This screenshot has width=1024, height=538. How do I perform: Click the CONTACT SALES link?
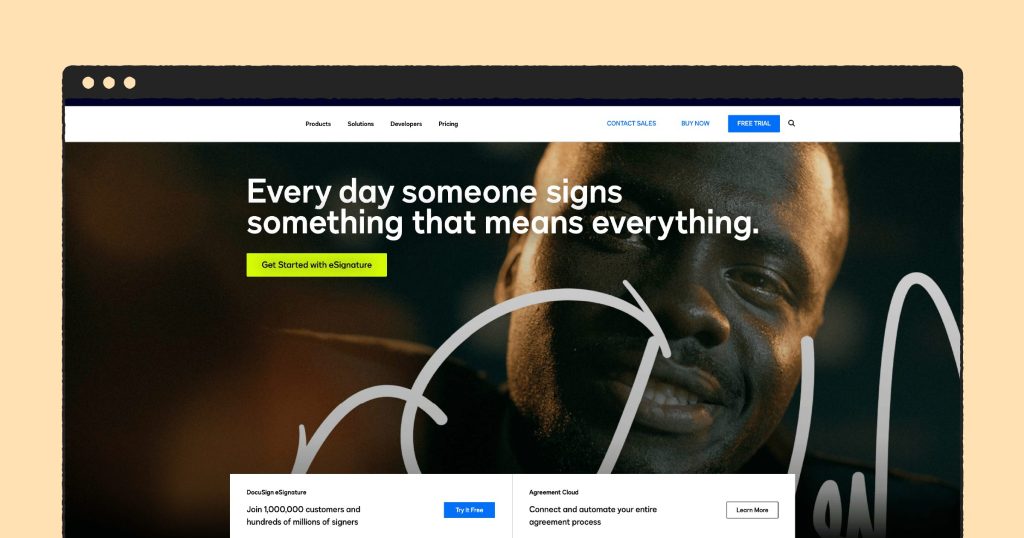[x=632, y=123]
